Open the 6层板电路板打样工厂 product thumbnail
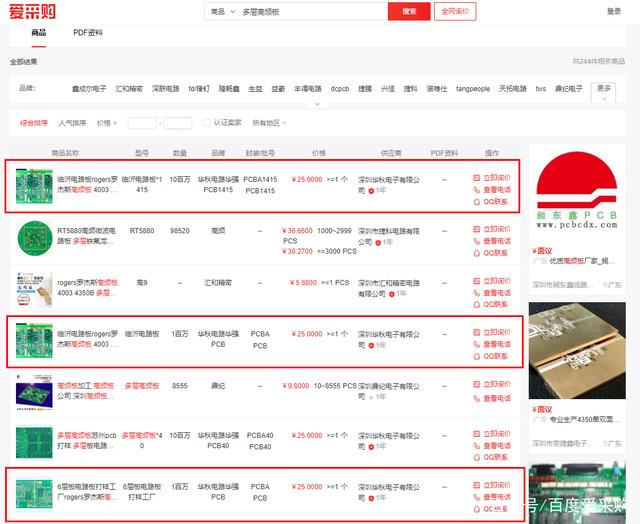640x524 pixels. click(x=34, y=494)
